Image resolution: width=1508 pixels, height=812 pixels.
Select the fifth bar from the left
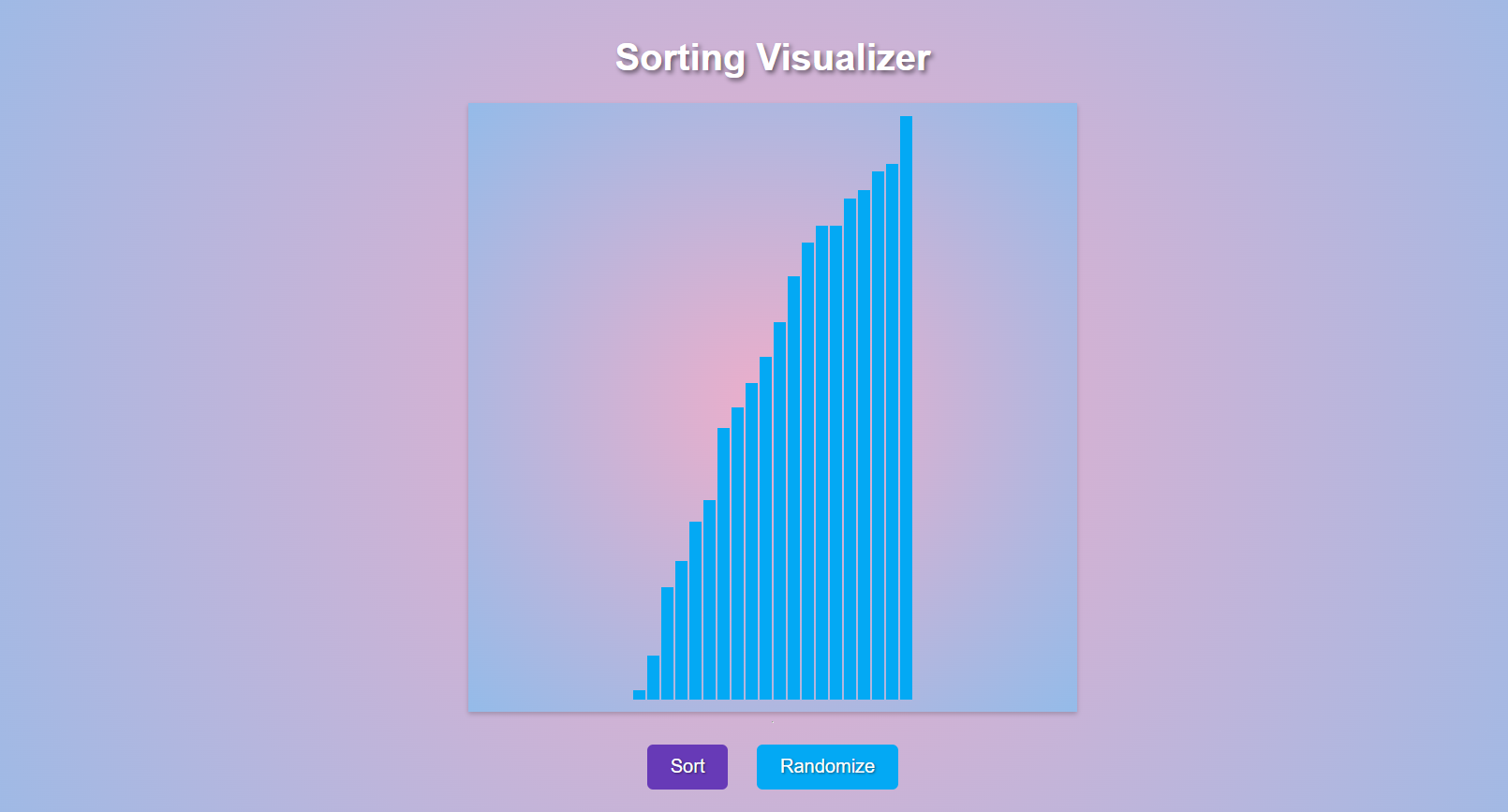pyautogui.click(x=695, y=611)
